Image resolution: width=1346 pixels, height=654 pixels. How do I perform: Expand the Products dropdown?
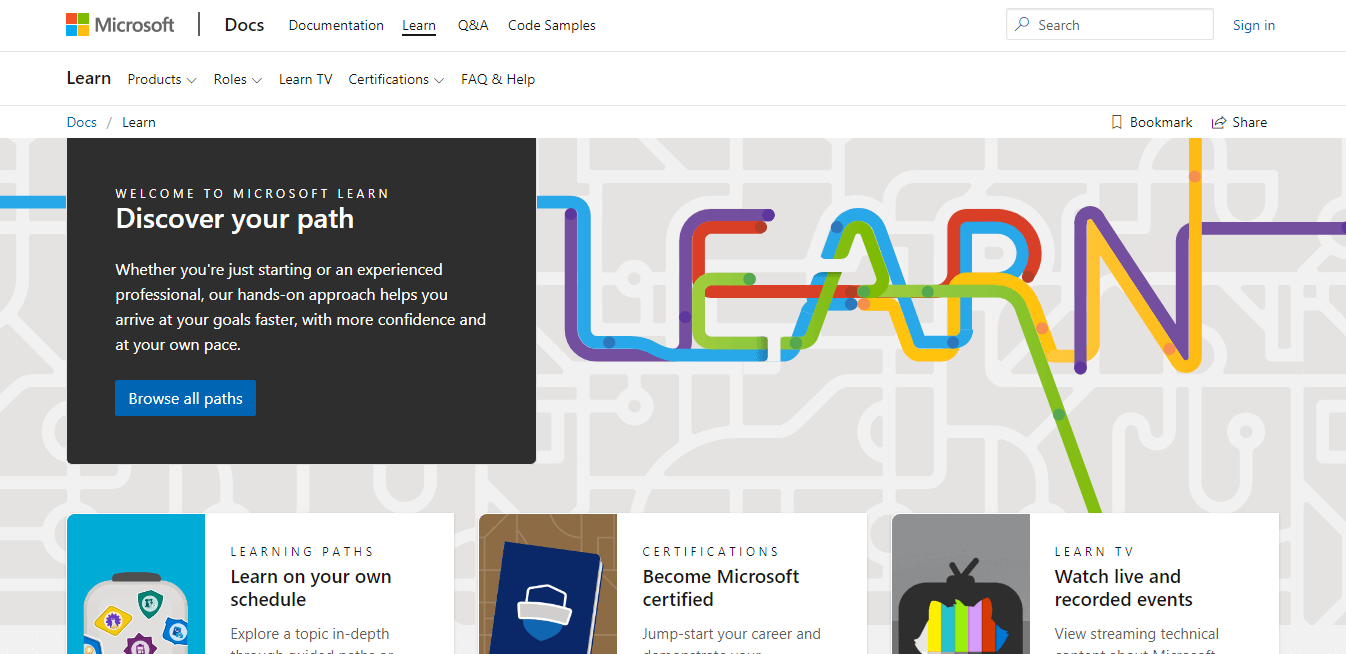[161, 78]
